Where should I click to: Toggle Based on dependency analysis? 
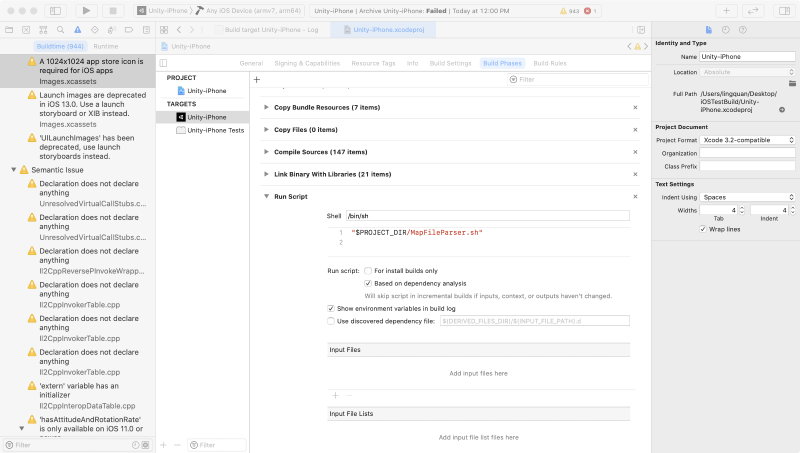point(368,283)
